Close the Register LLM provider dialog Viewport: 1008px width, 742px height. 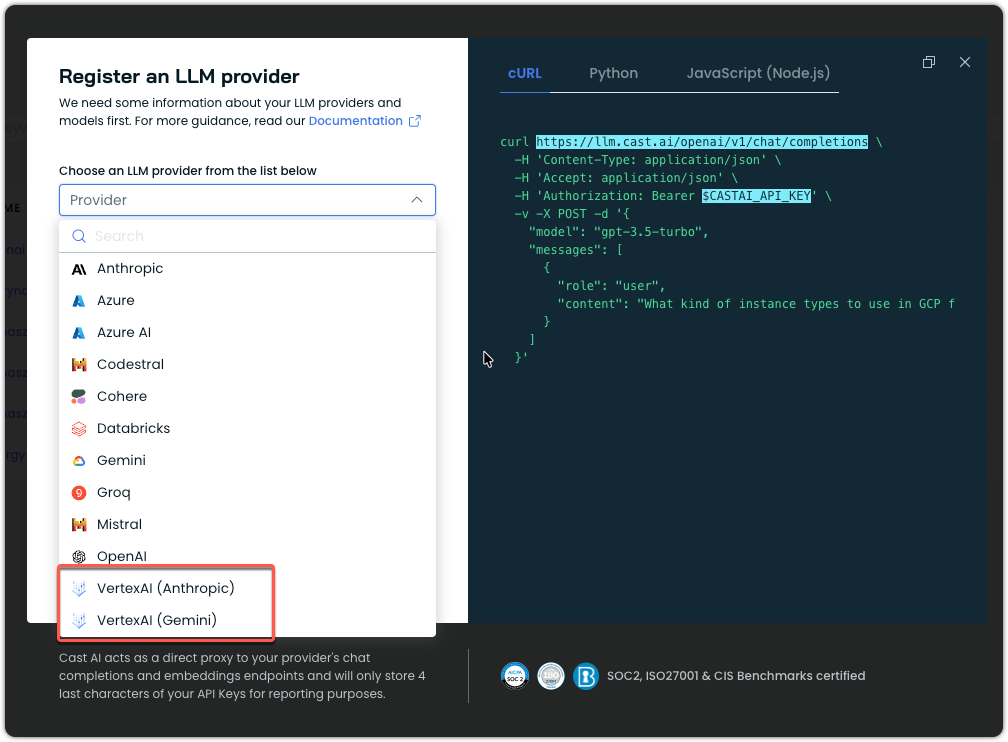(x=964, y=62)
